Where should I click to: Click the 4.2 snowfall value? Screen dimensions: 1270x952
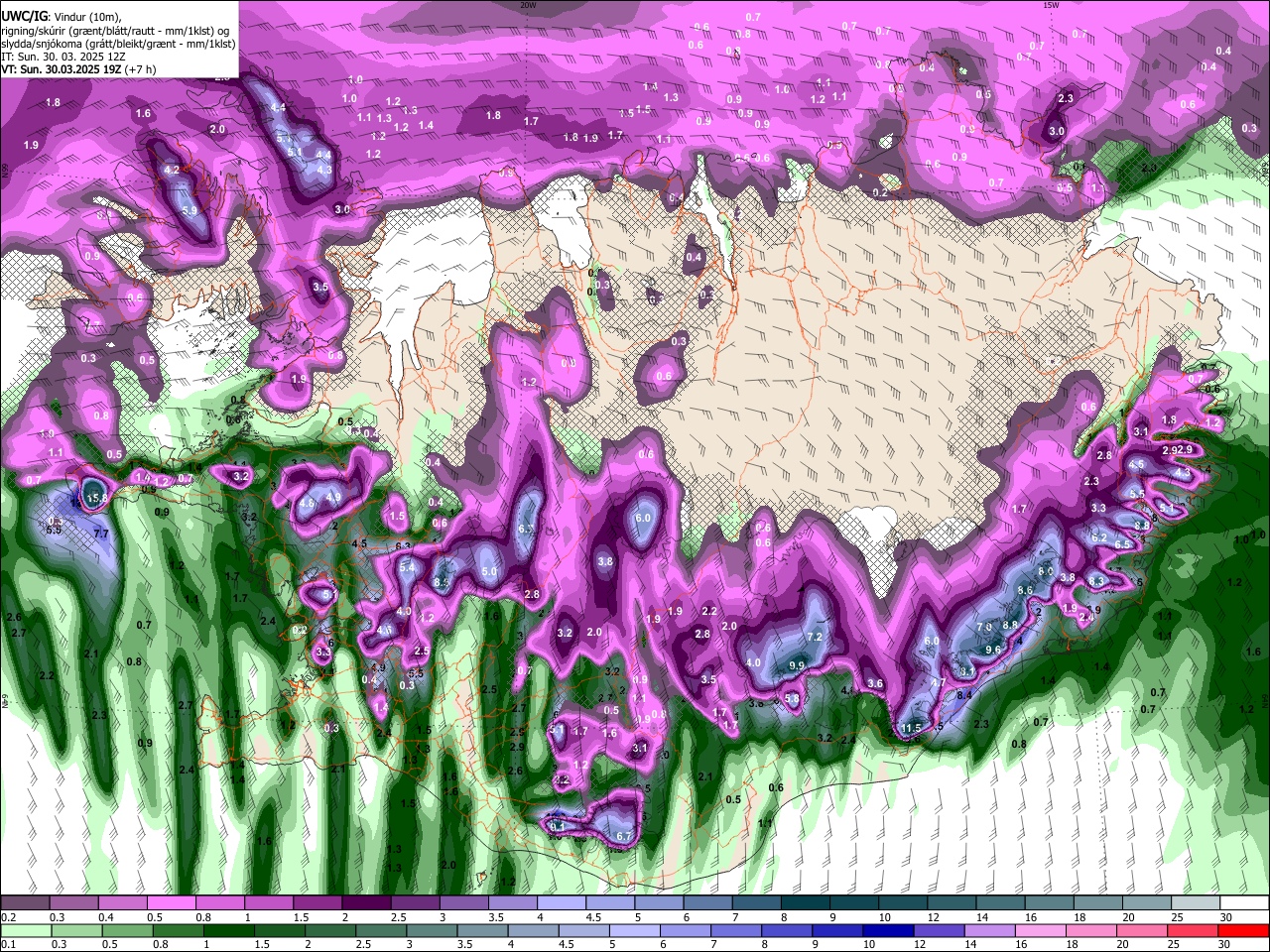(x=172, y=170)
